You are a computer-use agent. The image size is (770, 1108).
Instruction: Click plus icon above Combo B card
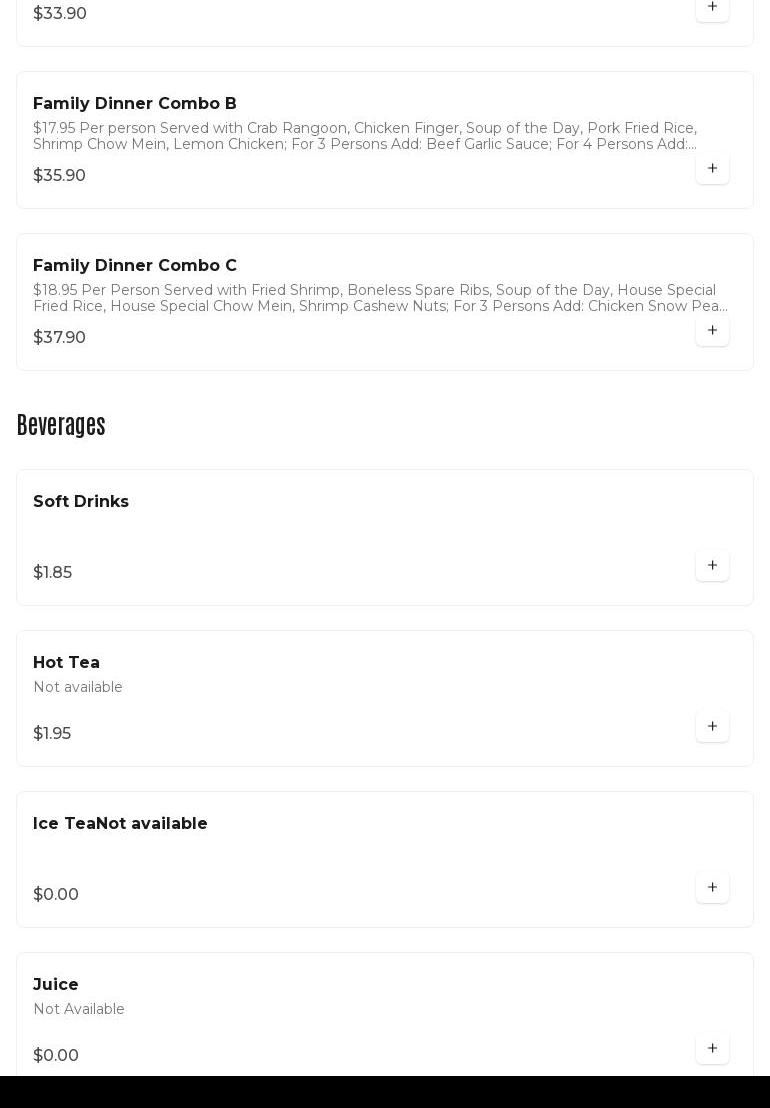point(712,7)
